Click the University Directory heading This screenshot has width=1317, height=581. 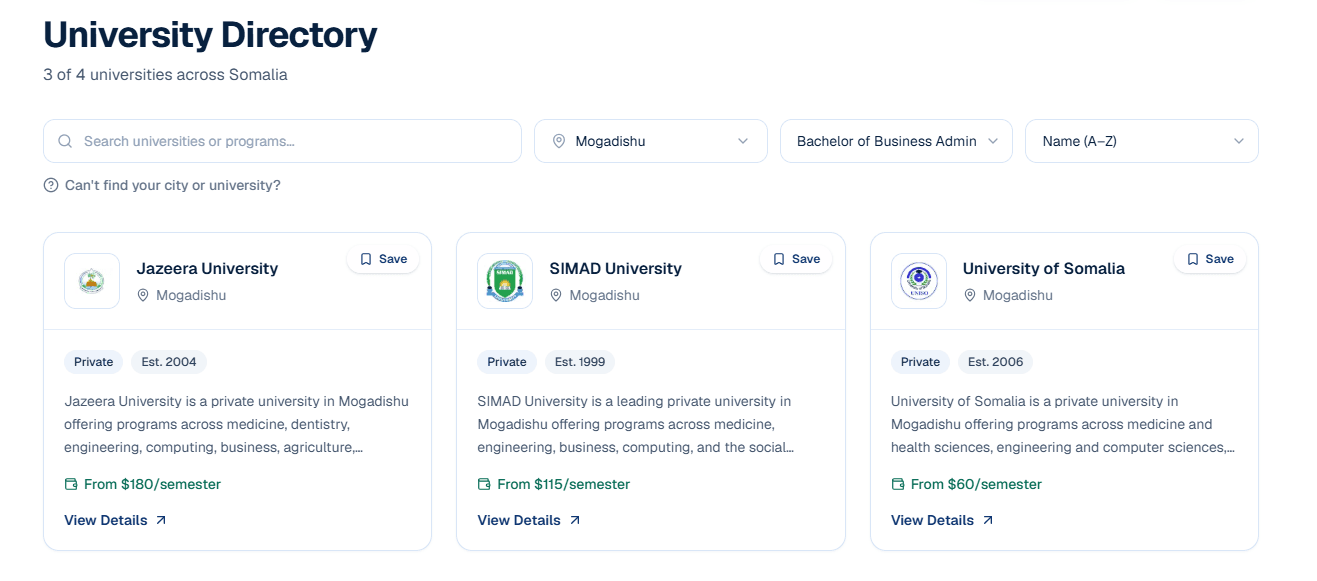pyautogui.click(x=210, y=35)
